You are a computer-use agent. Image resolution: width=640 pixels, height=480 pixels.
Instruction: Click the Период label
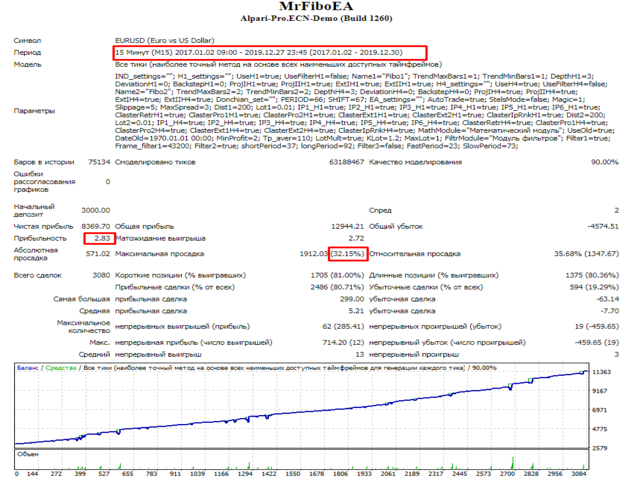click(27, 52)
